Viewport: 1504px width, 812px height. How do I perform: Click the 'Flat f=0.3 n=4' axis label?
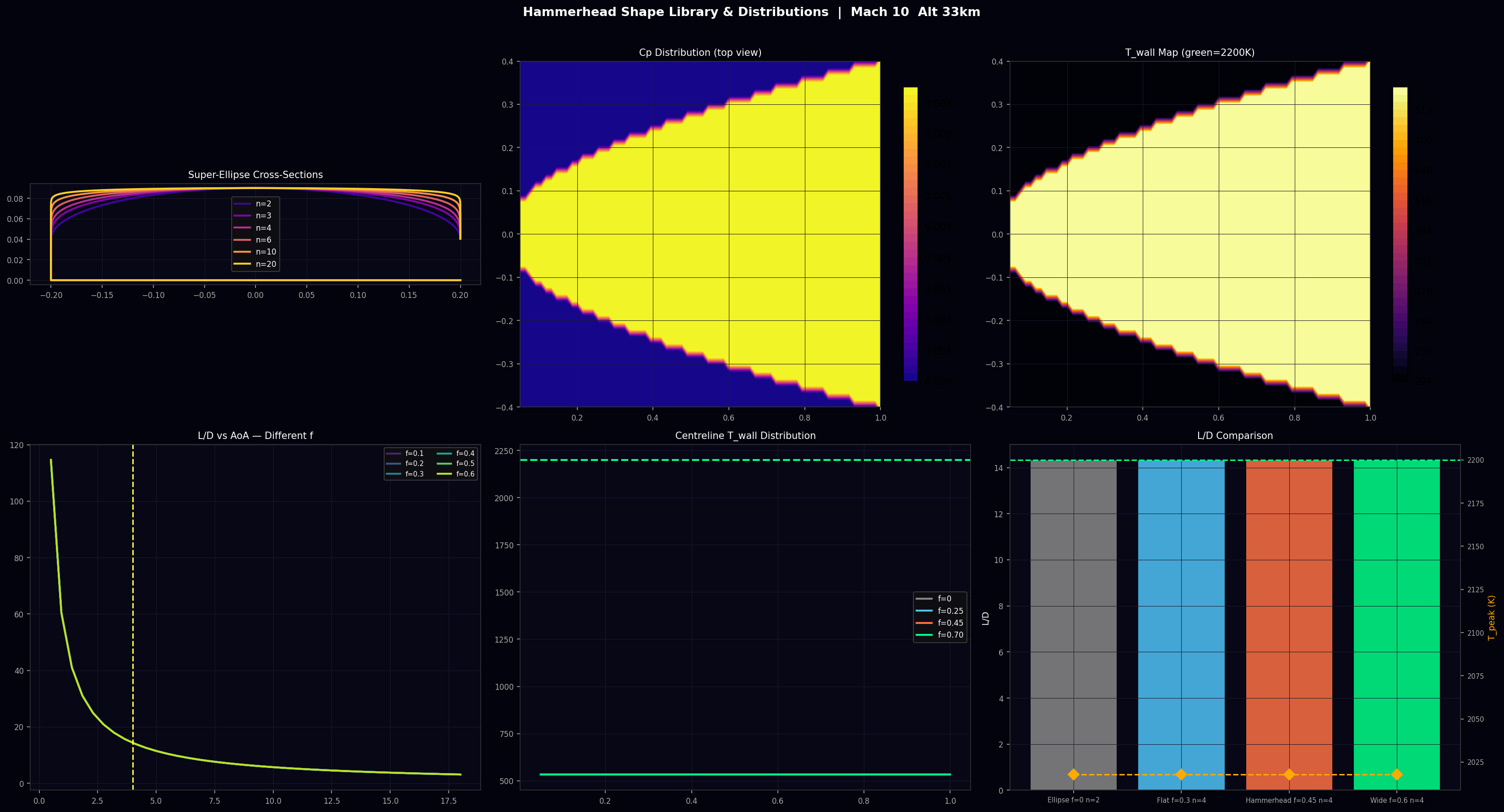click(1181, 800)
